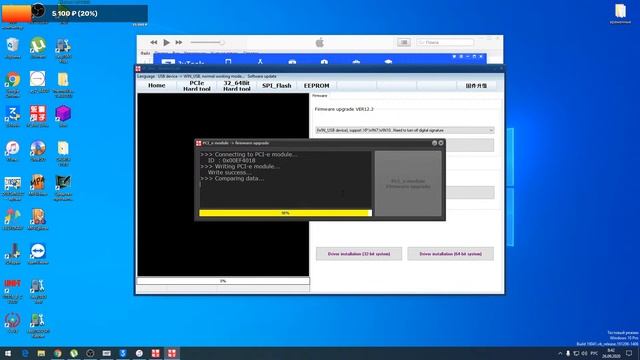Screen dimensions: 640x360
Task: Open the Recycle Bin desktop icon
Action: coord(12,48)
